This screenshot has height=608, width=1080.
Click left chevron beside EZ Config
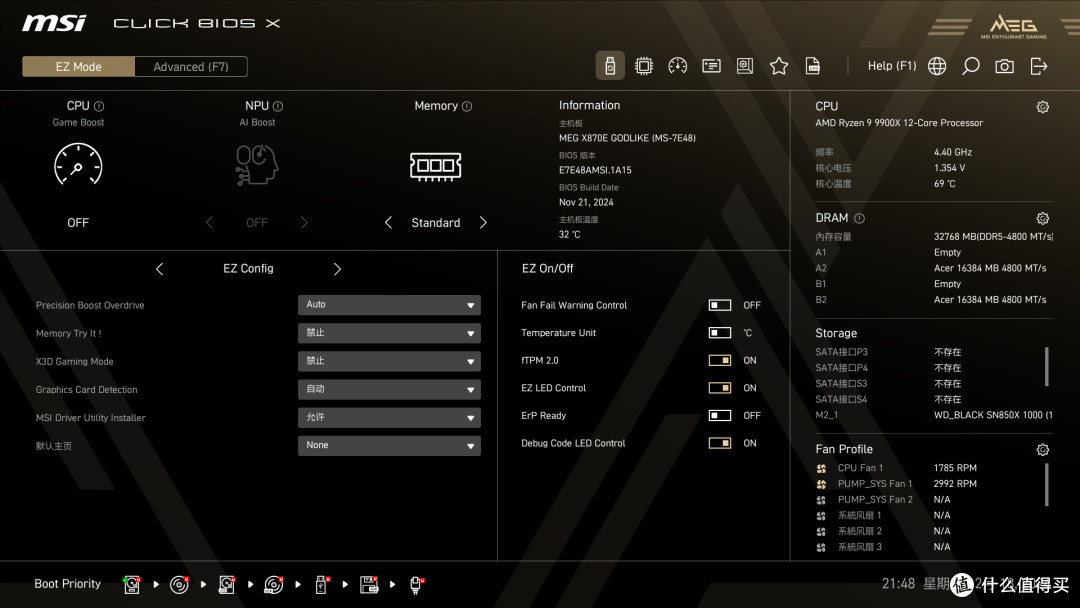click(x=159, y=269)
